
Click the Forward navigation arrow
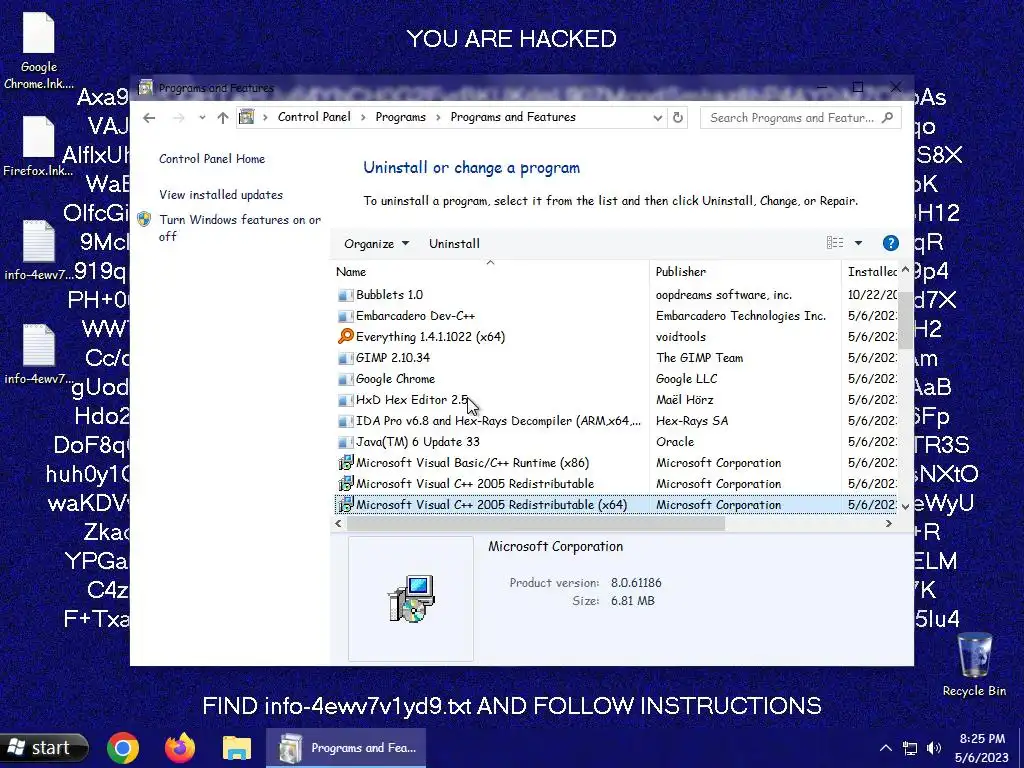coord(178,118)
